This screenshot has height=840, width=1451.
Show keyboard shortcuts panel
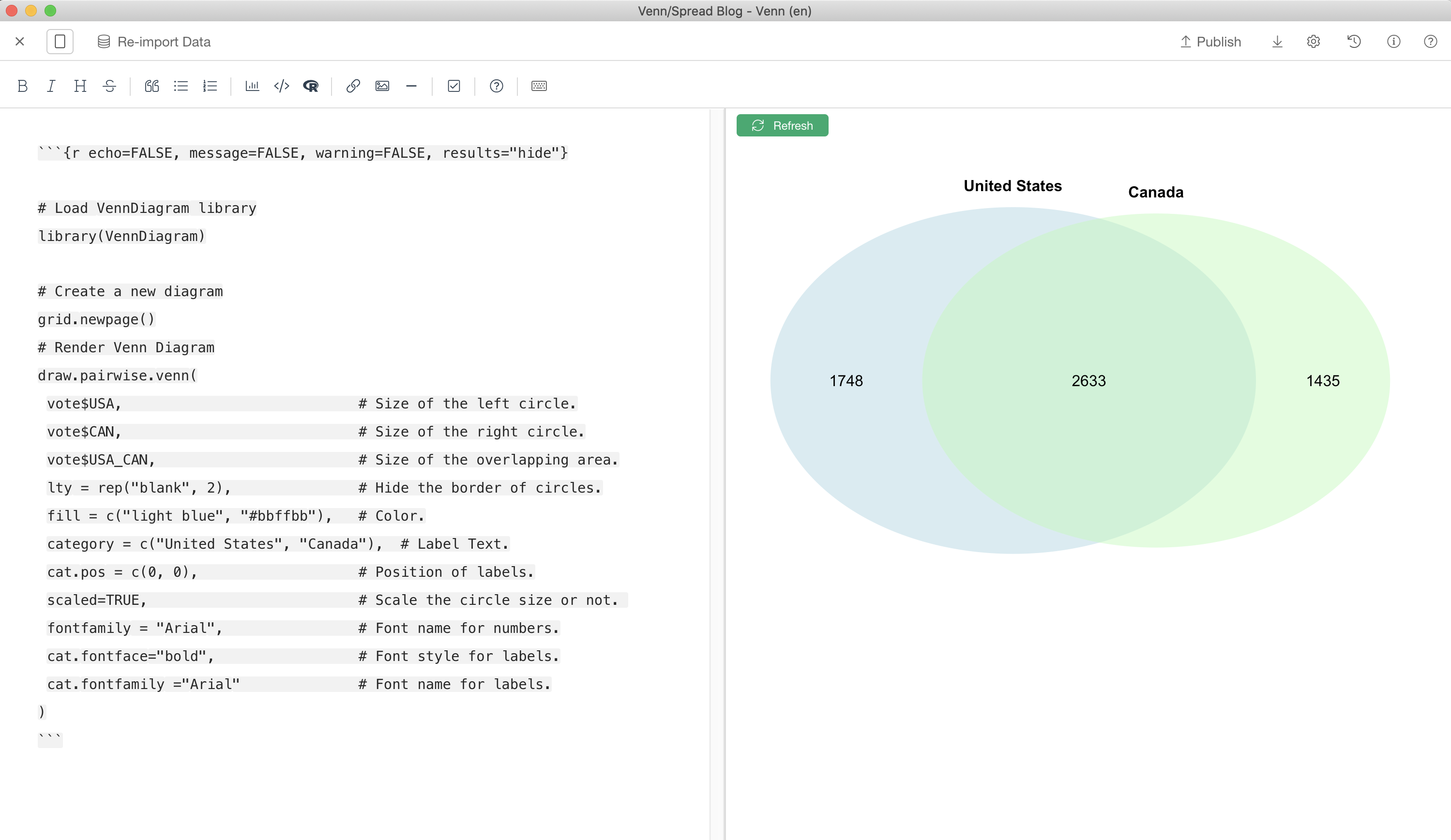point(539,86)
